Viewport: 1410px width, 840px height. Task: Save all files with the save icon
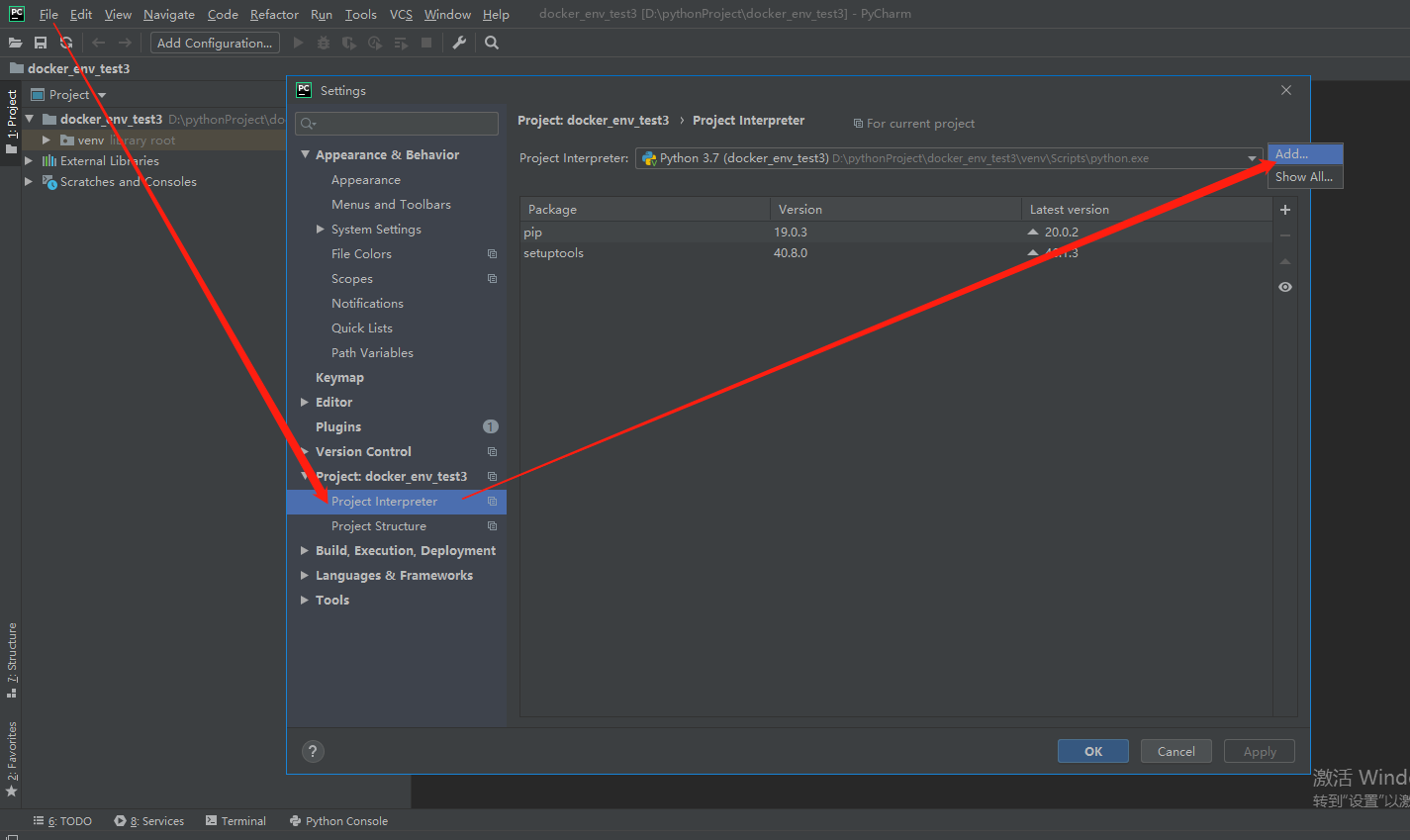(x=40, y=43)
